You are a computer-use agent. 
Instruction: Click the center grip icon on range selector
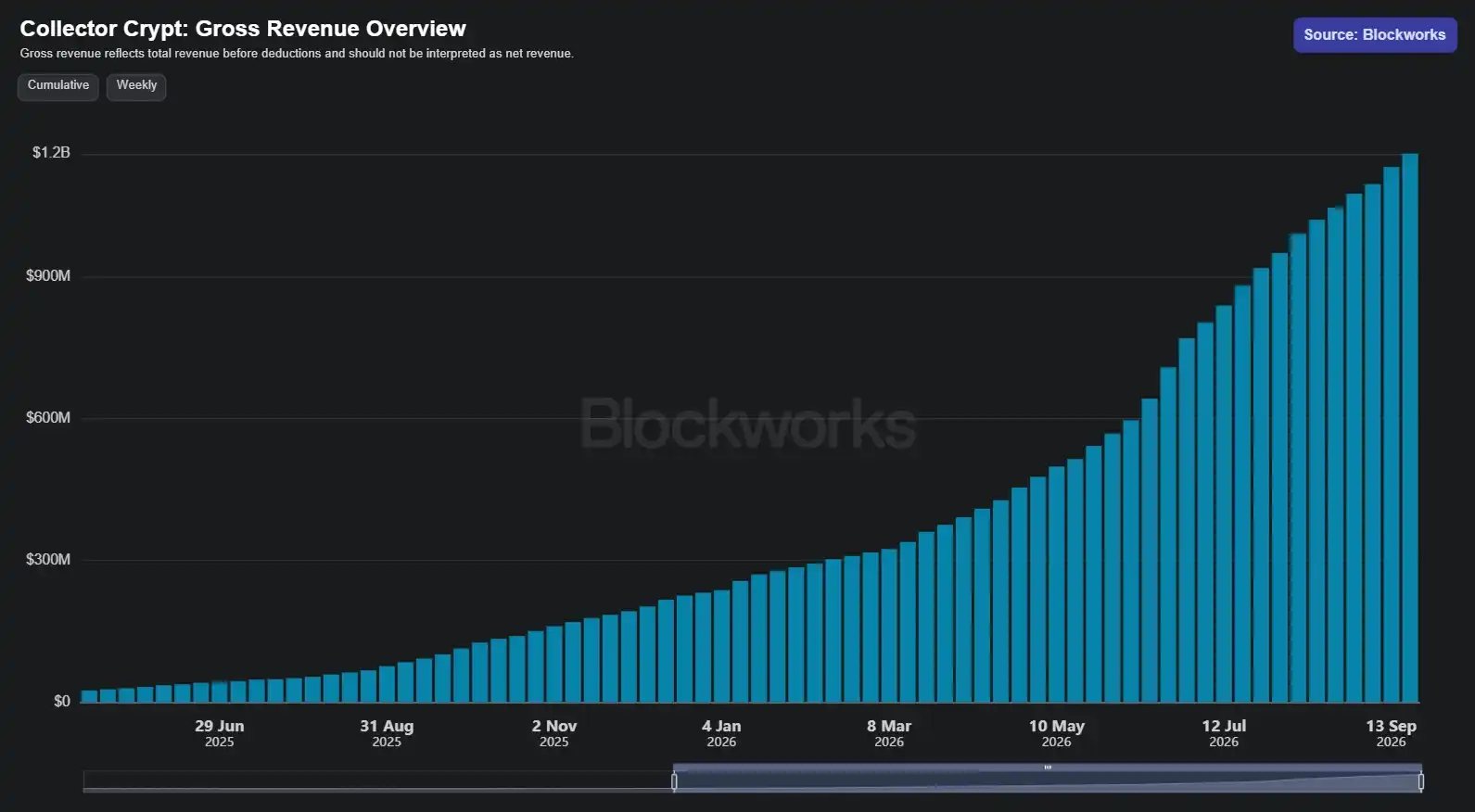(1048, 768)
